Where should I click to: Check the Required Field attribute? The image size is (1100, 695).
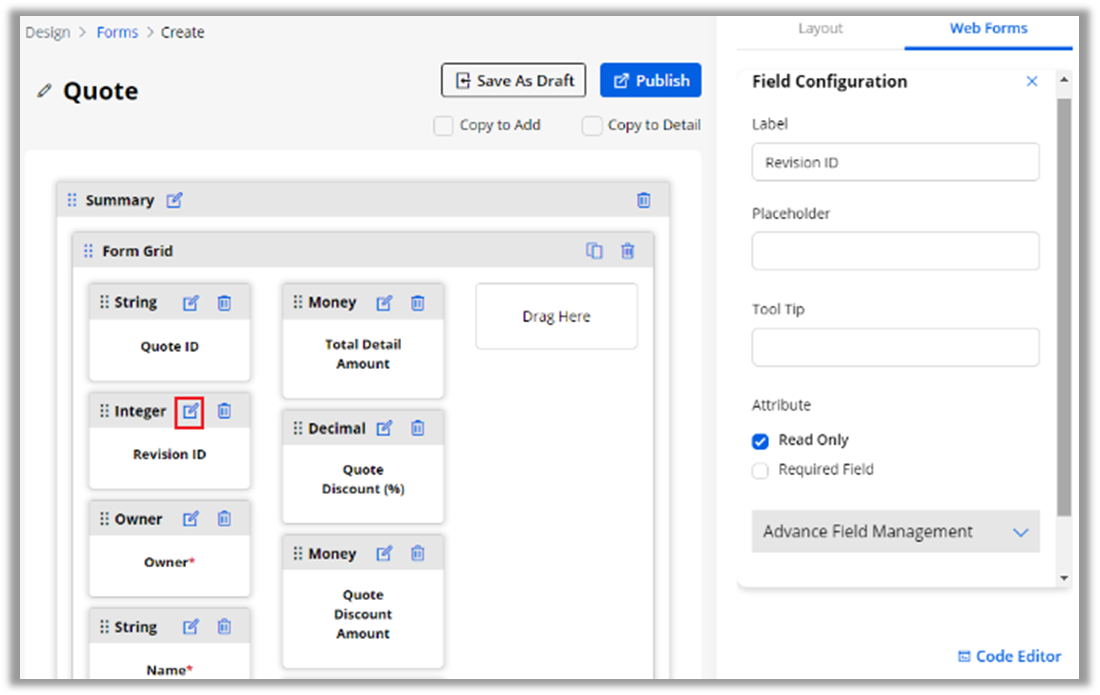(x=761, y=470)
